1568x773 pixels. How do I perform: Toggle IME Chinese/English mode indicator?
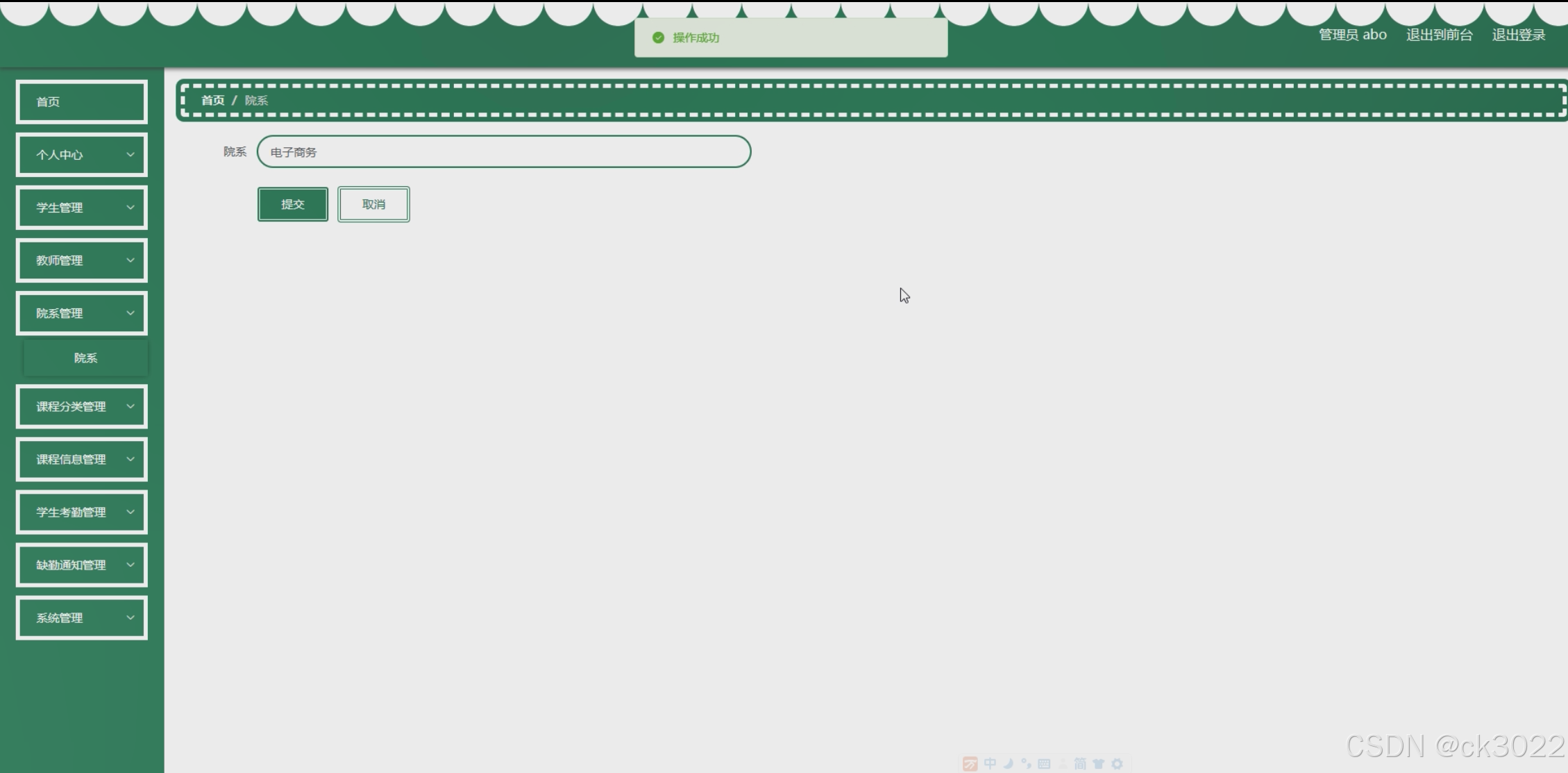click(990, 763)
